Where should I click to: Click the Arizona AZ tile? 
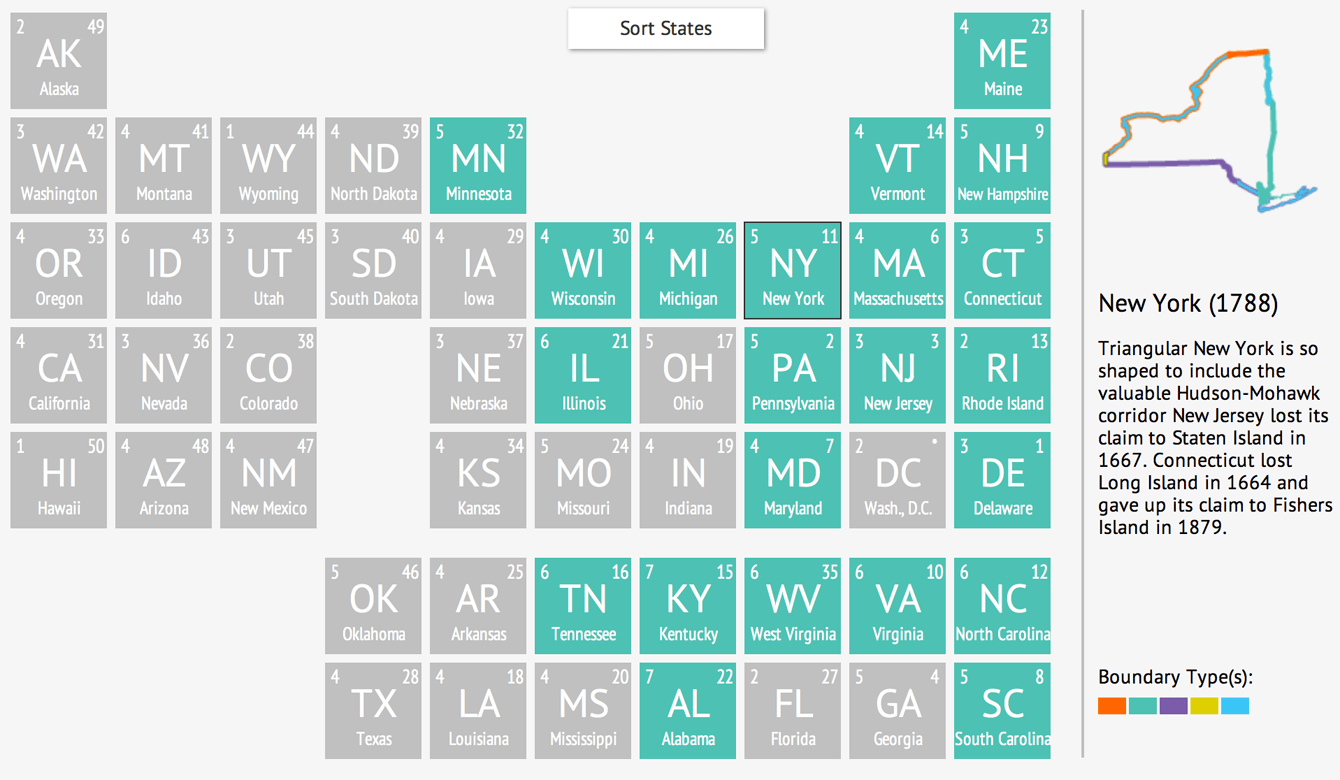(164, 480)
